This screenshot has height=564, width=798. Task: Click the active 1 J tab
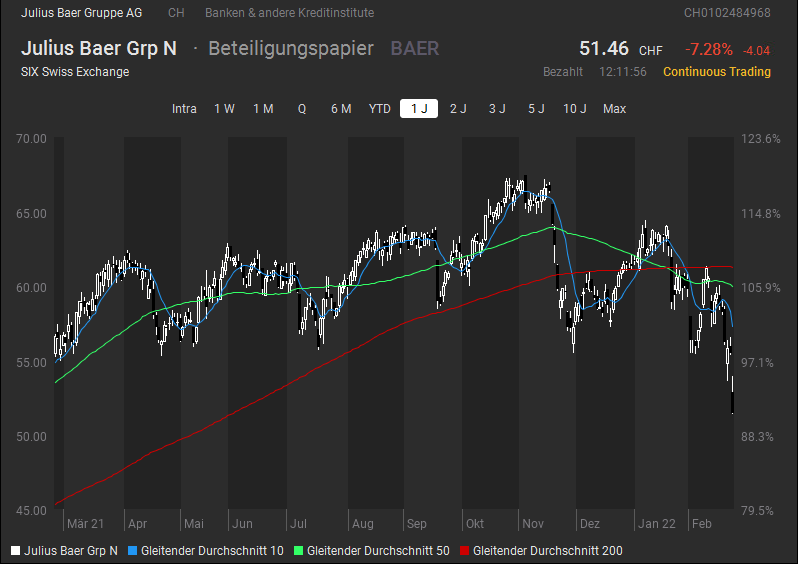(x=419, y=109)
